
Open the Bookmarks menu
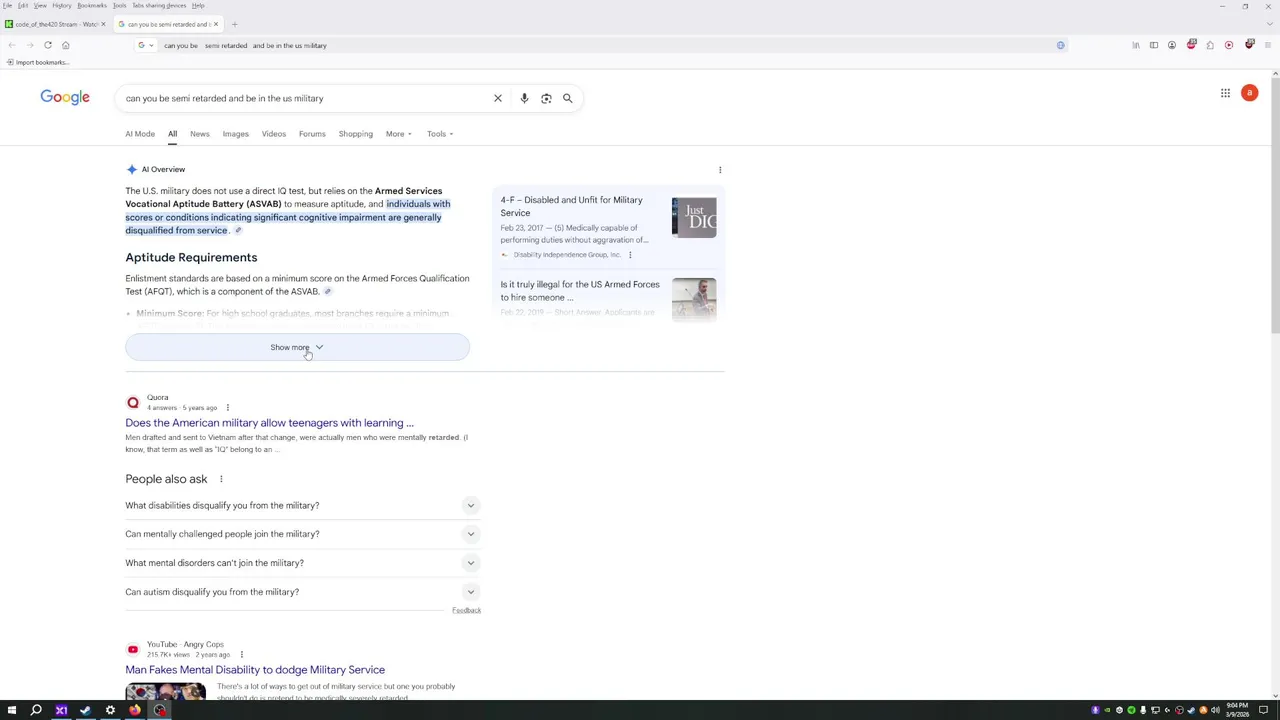click(92, 6)
